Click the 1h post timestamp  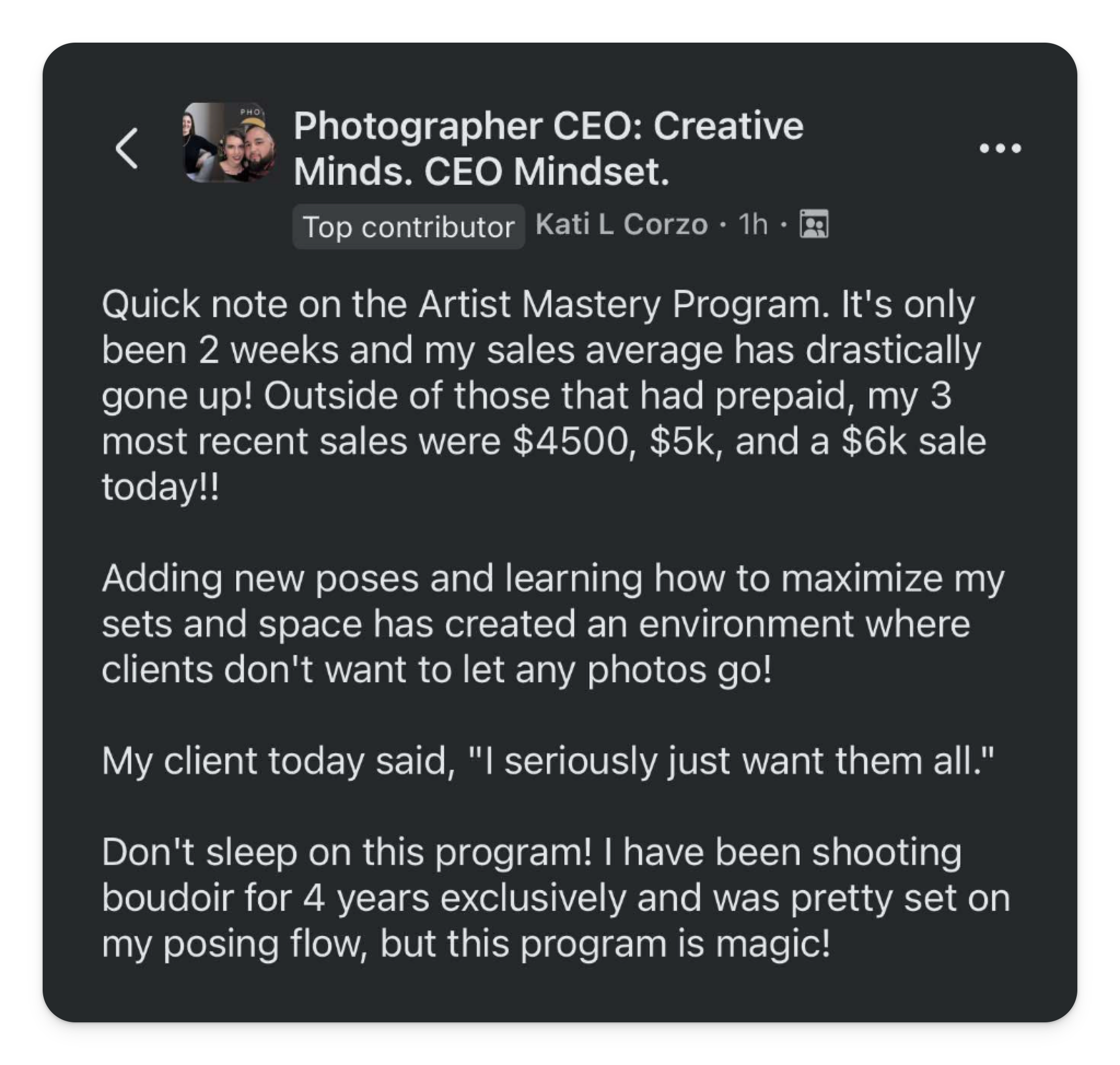[752, 224]
